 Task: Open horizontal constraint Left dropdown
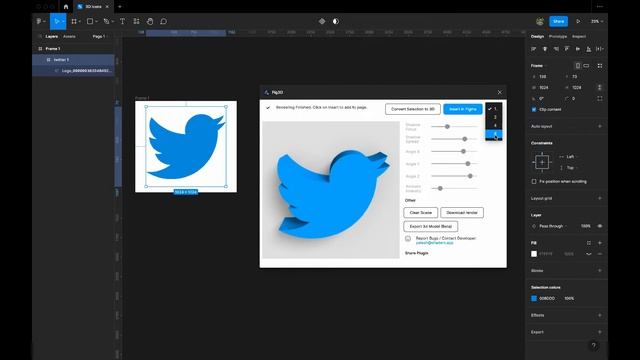click(569, 157)
